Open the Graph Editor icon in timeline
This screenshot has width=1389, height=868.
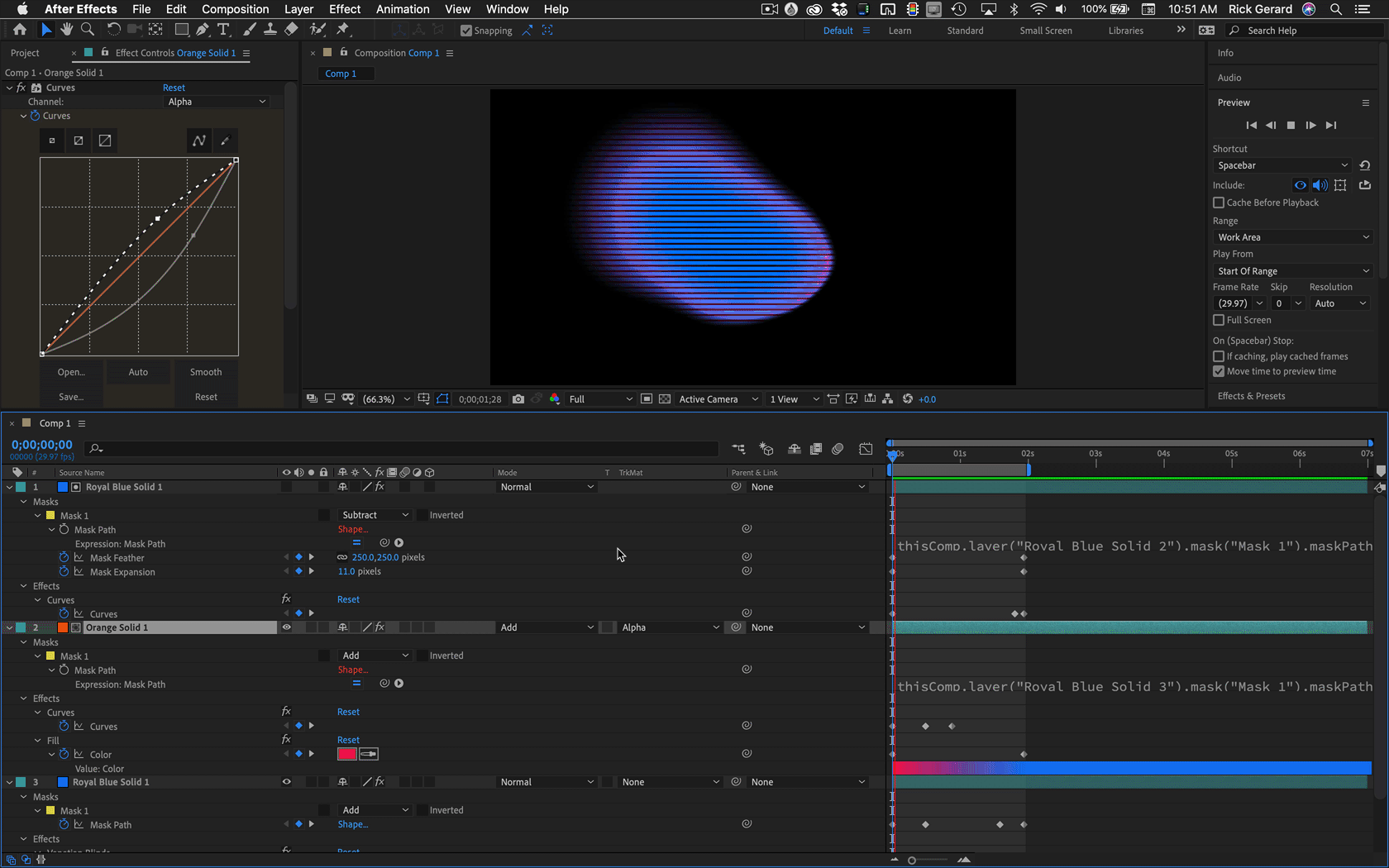866,449
